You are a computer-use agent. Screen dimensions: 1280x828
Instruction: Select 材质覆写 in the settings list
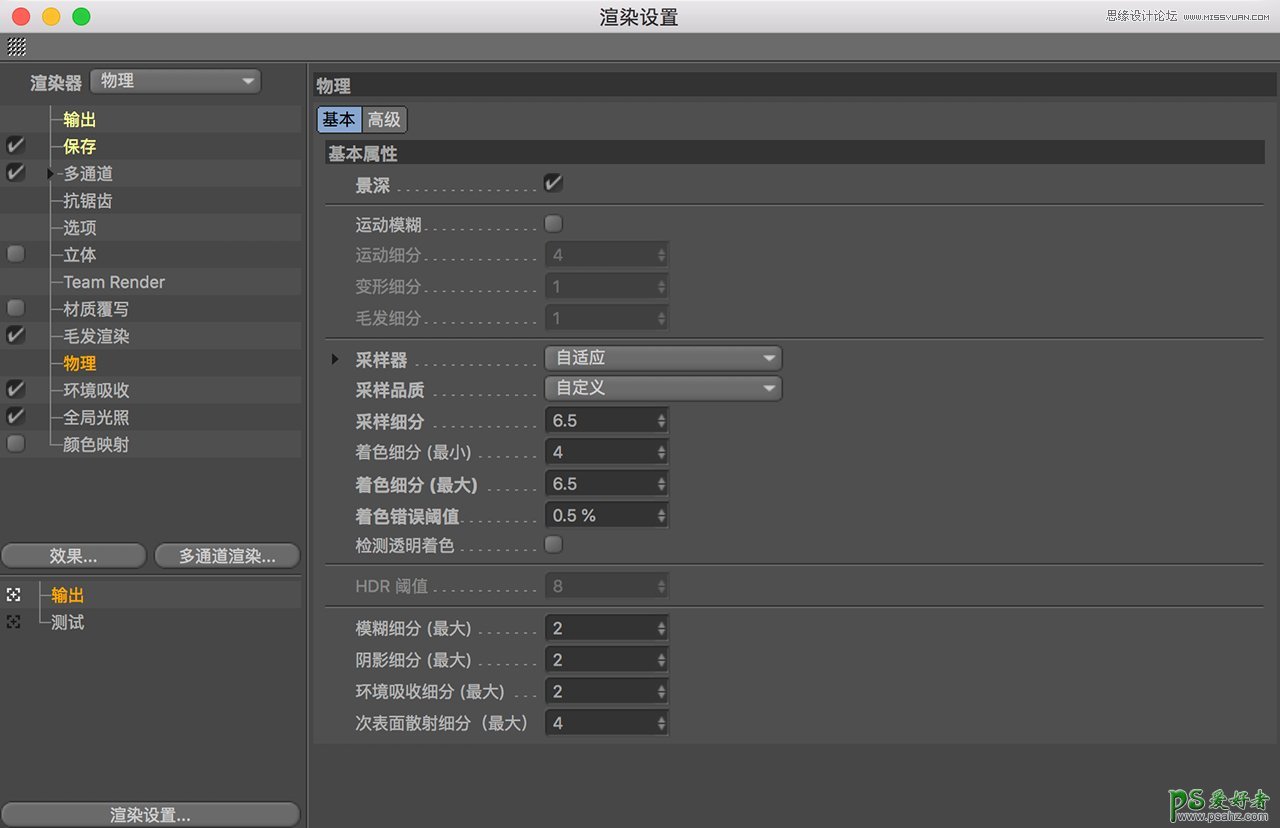[96, 309]
